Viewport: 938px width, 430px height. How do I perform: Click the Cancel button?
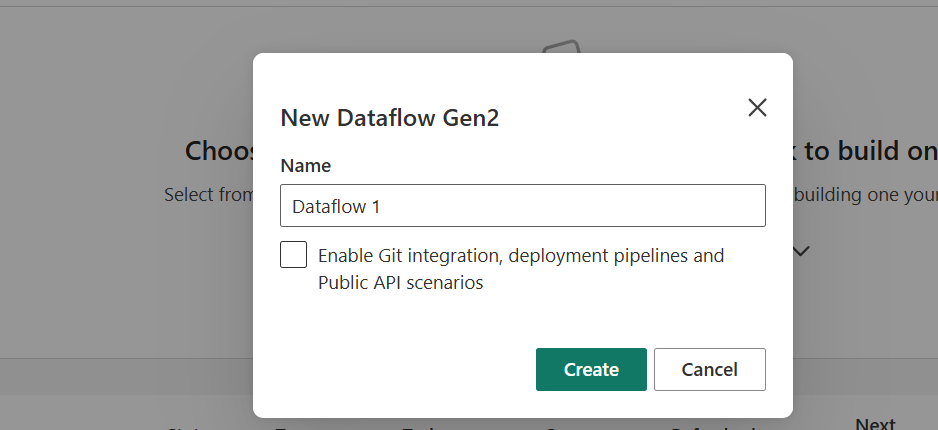pos(709,370)
